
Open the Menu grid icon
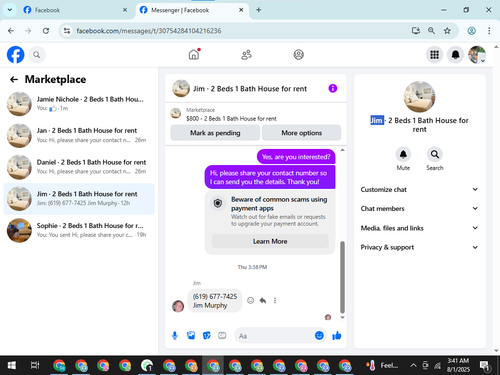tap(434, 55)
